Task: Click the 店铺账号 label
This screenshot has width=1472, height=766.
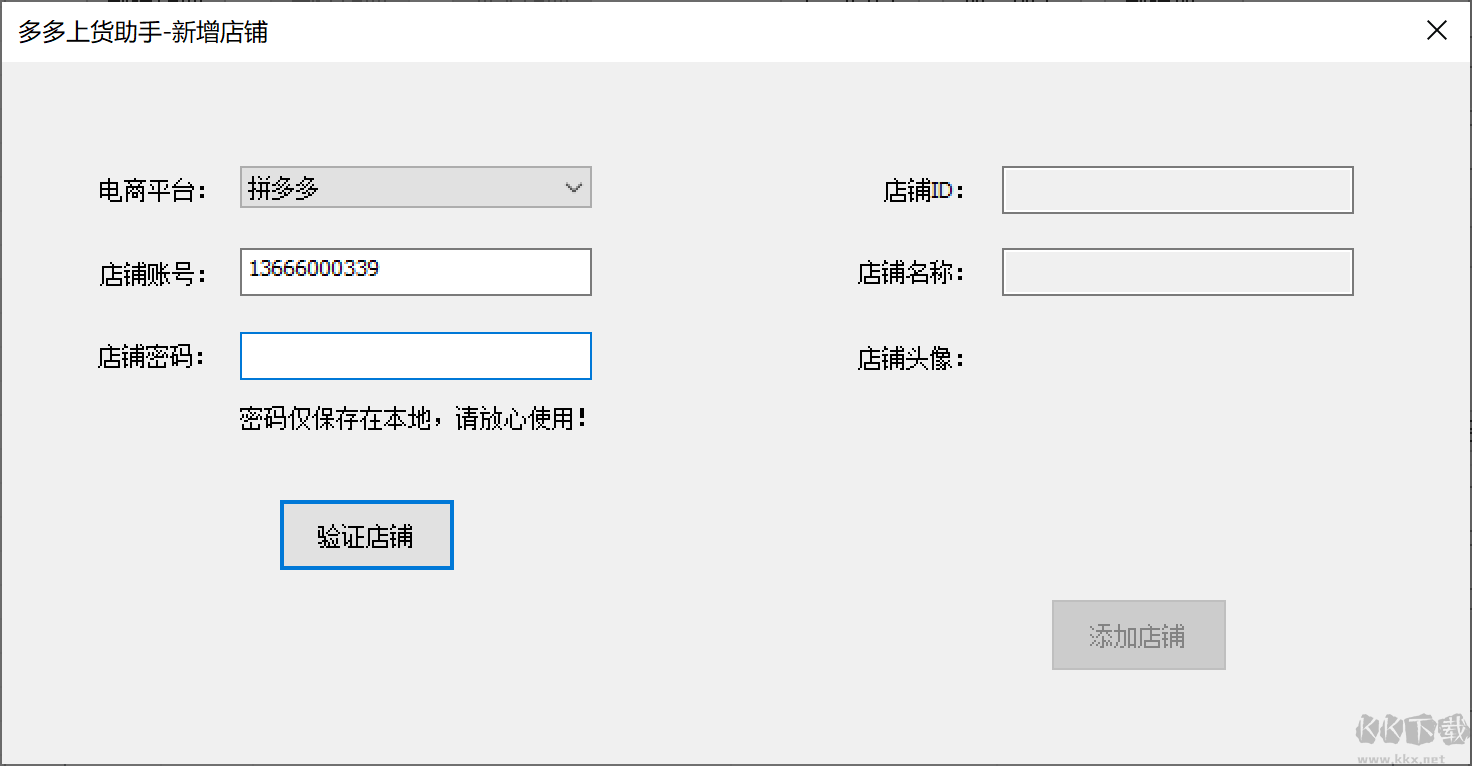Action: (x=152, y=274)
